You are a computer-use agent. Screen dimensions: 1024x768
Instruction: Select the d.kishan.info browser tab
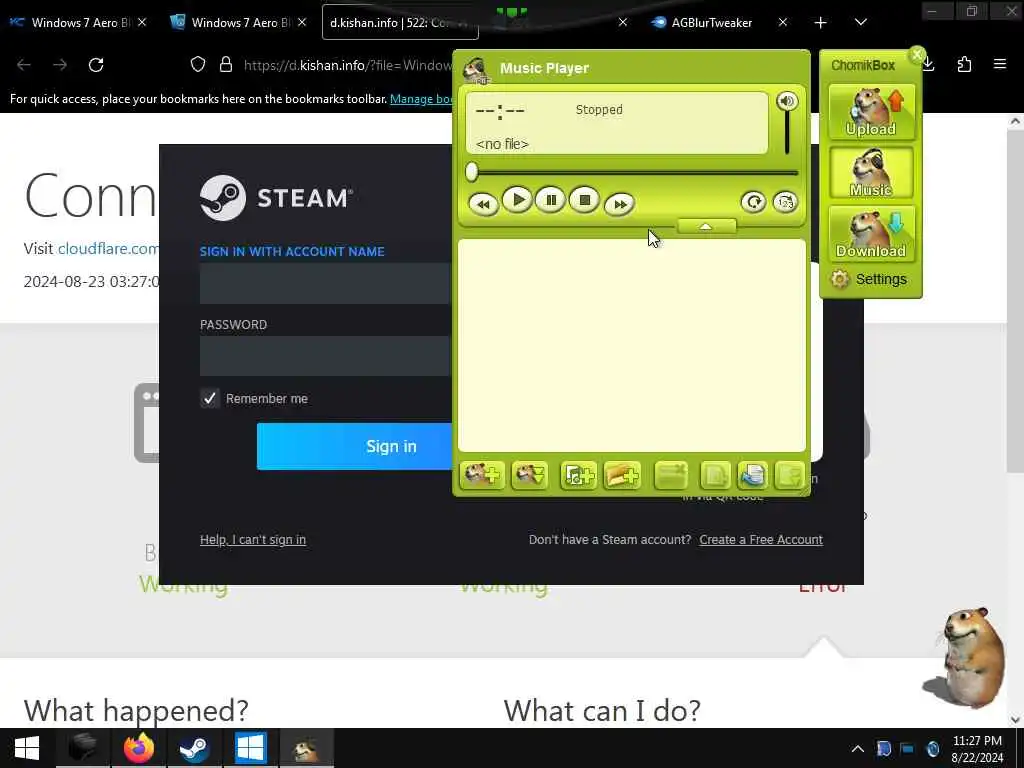click(400, 22)
